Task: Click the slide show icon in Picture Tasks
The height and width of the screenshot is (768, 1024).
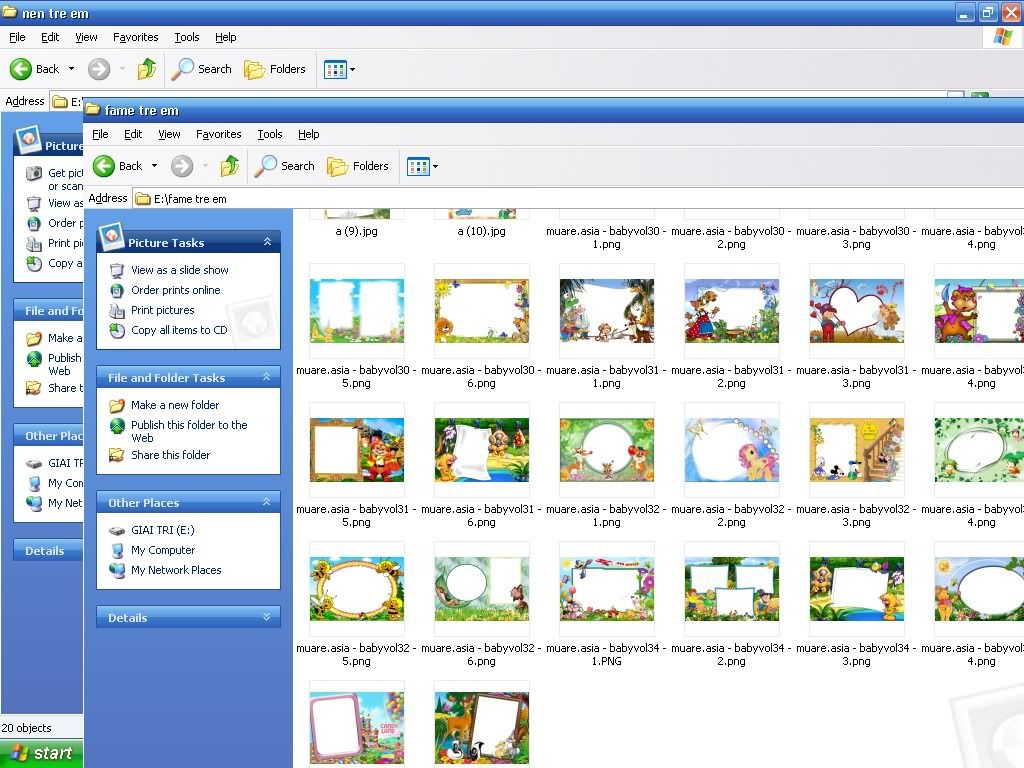Action: coord(117,270)
